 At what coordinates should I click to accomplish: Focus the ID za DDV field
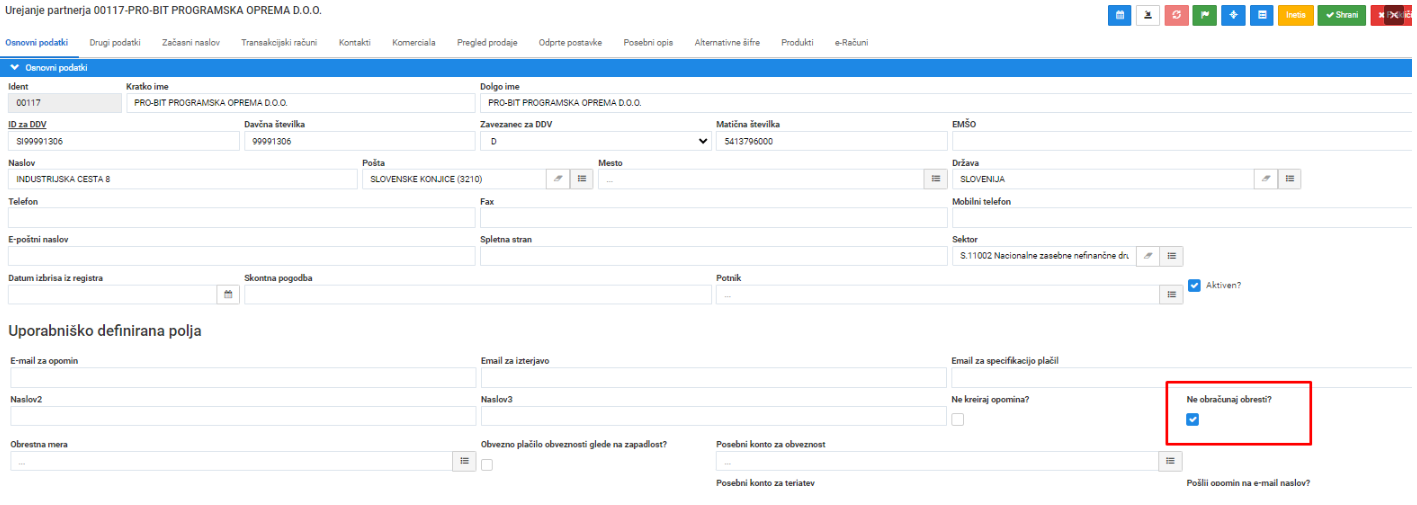[123, 141]
